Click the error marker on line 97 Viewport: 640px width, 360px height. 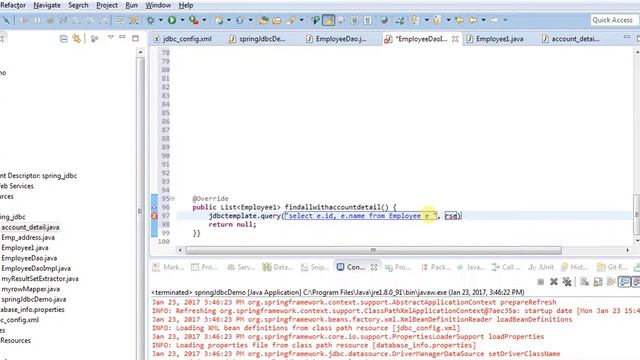[154, 216]
